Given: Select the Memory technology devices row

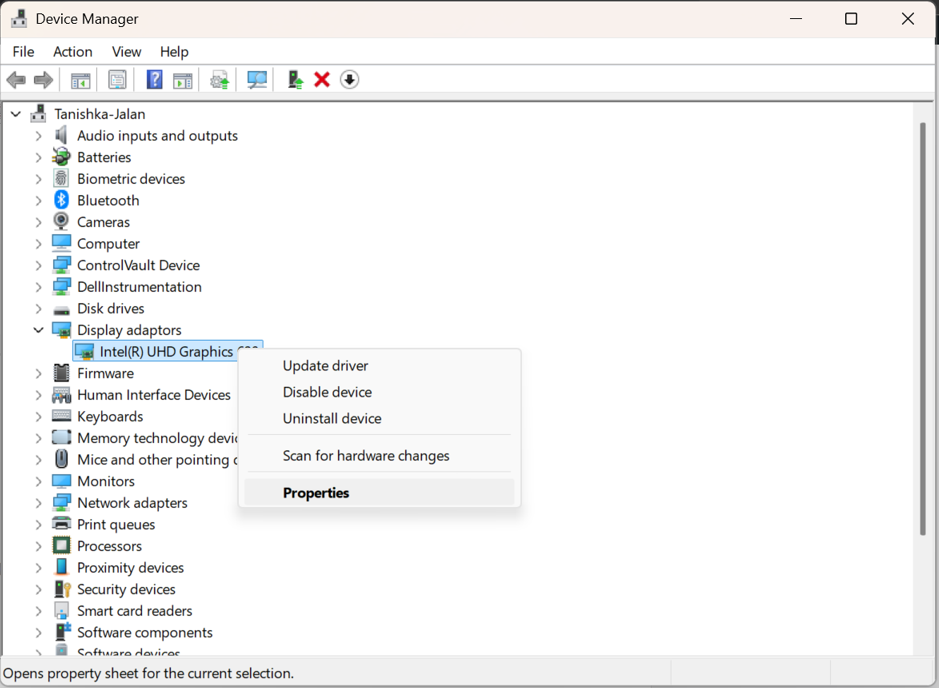Looking at the screenshot, I should click(157, 438).
